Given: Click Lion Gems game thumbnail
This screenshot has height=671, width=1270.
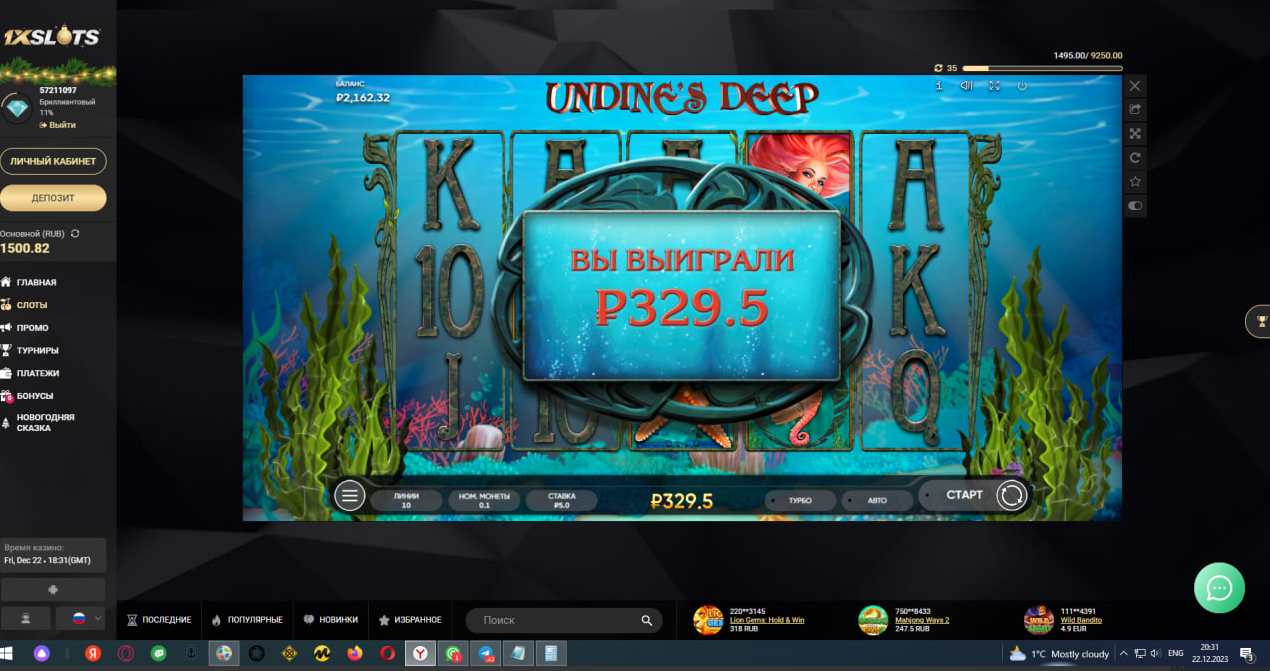Looking at the screenshot, I should click(x=708, y=620).
